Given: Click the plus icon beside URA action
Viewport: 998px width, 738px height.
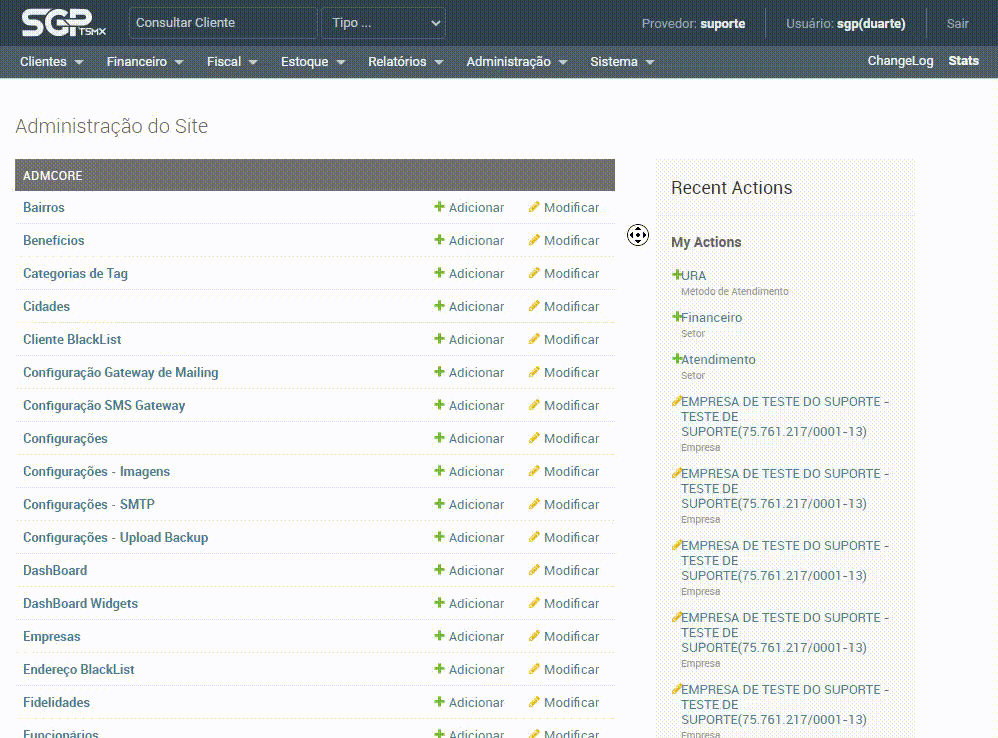Looking at the screenshot, I should 677,275.
